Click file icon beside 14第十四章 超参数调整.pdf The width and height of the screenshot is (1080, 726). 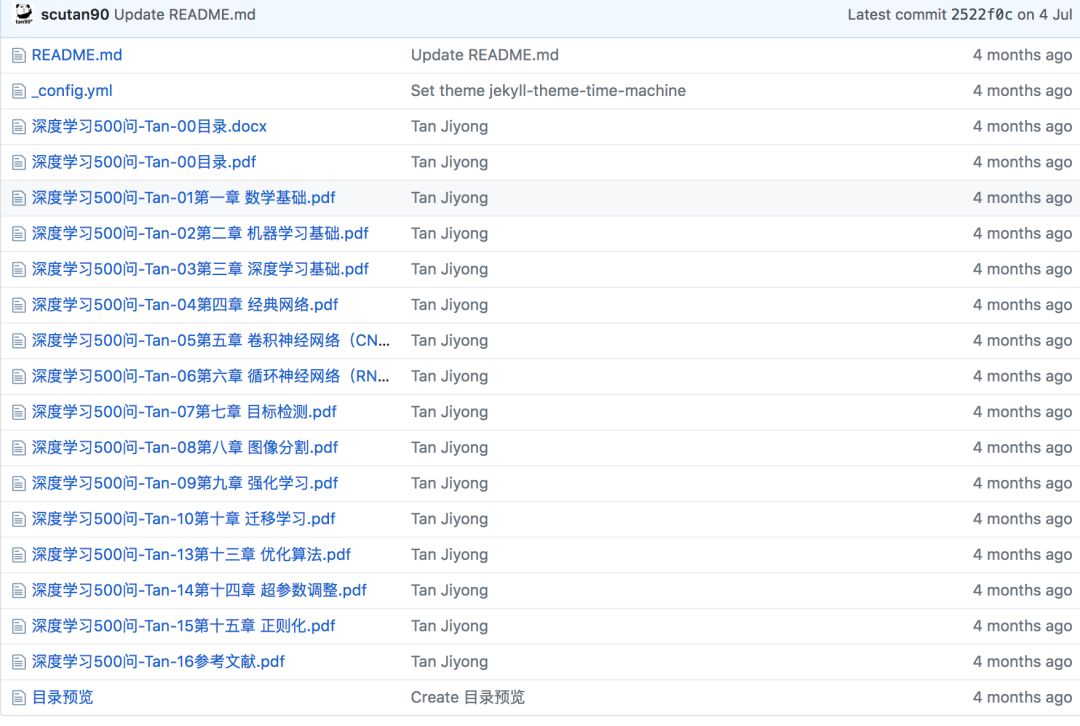coord(19,592)
